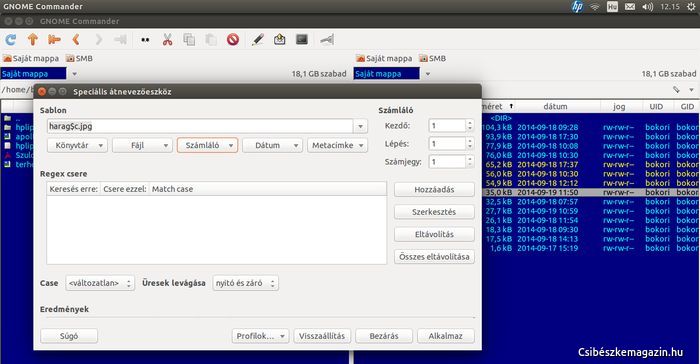This screenshot has width=700, height=364.
Task: Sort right pane by the dátum column
Action: click(555, 106)
